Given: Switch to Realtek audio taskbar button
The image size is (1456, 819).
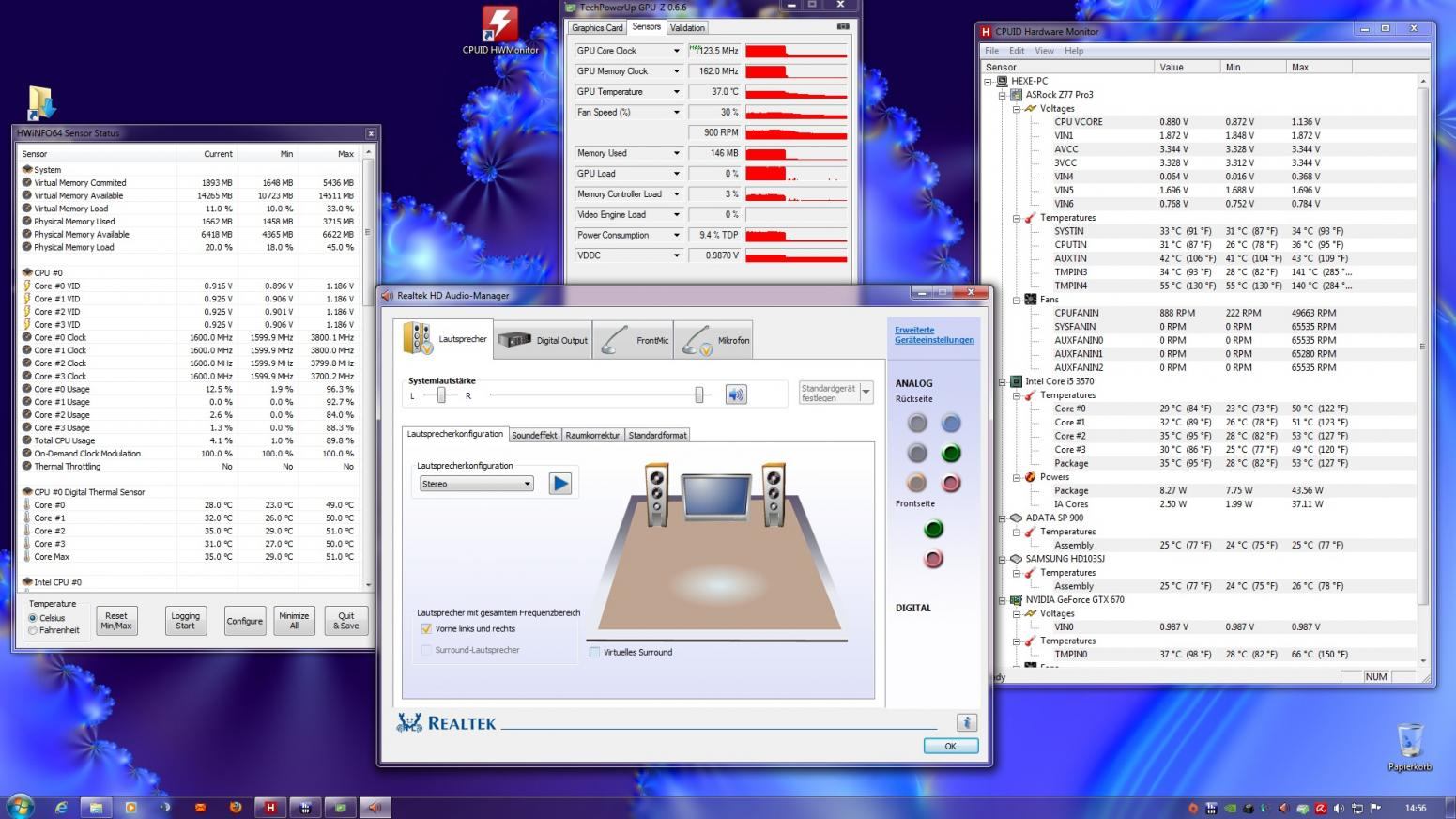Looking at the screenshot, I should 375,807.
